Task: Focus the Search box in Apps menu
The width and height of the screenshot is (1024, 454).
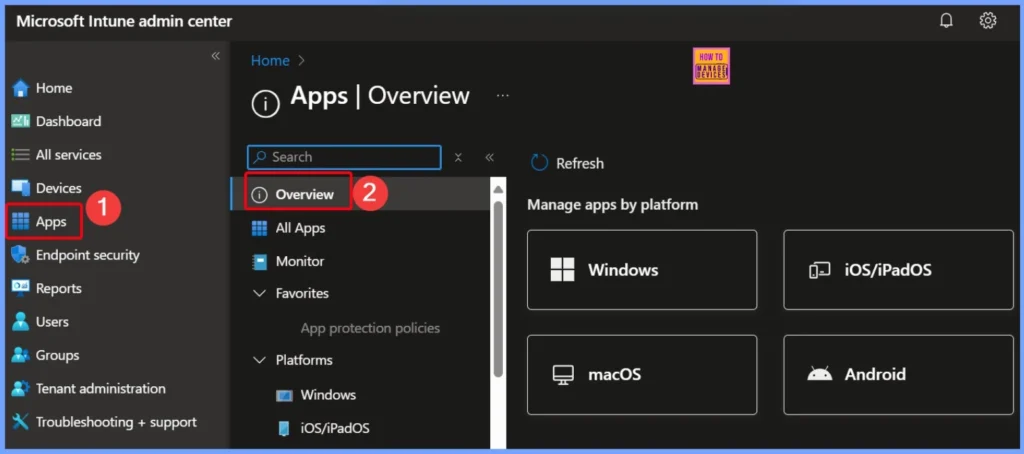Action: point(344,157)
